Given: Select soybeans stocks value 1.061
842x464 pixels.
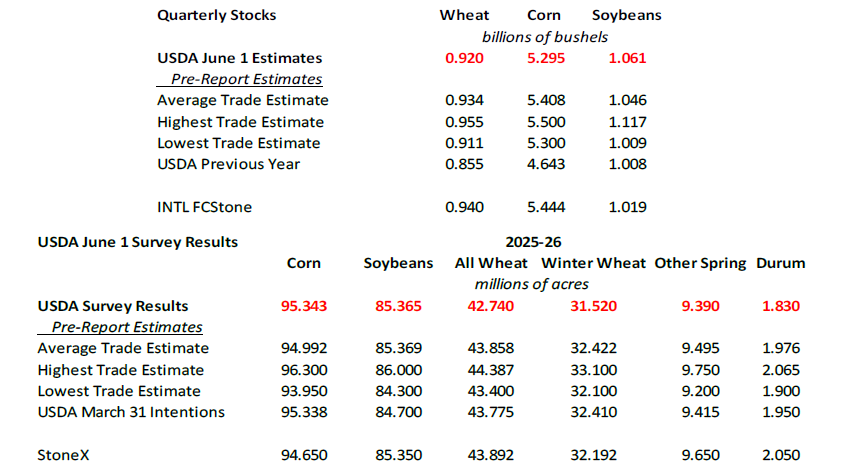Looking at the screenshot, I should coord(627,58).
